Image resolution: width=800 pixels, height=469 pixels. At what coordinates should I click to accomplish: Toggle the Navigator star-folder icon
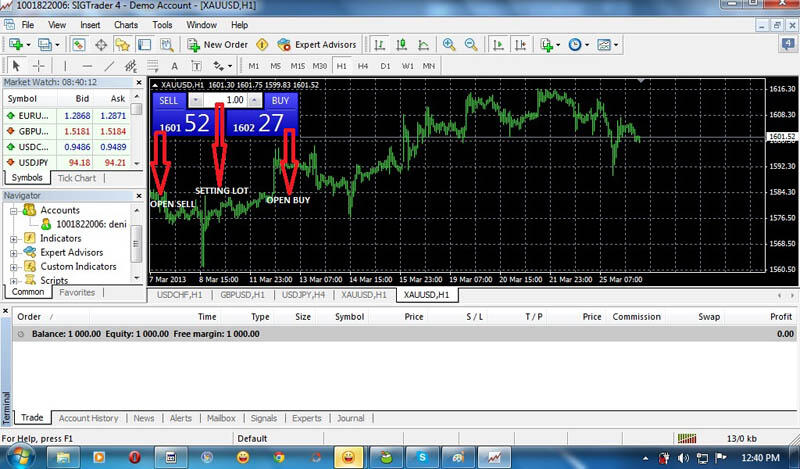(x=122, y=45)
